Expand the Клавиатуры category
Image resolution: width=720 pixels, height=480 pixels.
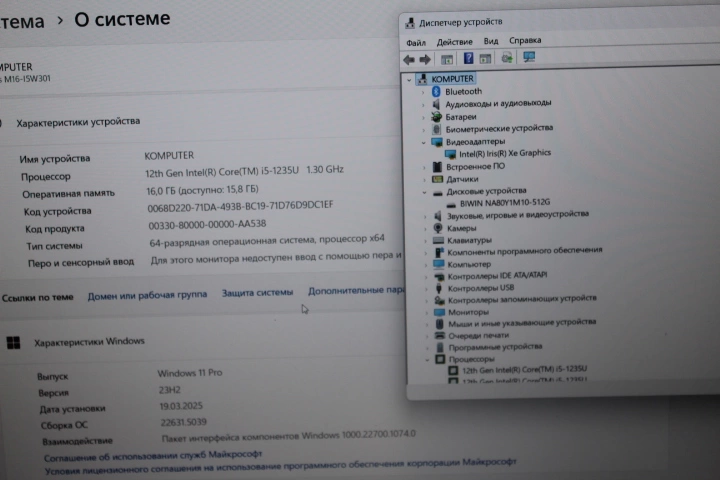[425, 240]
